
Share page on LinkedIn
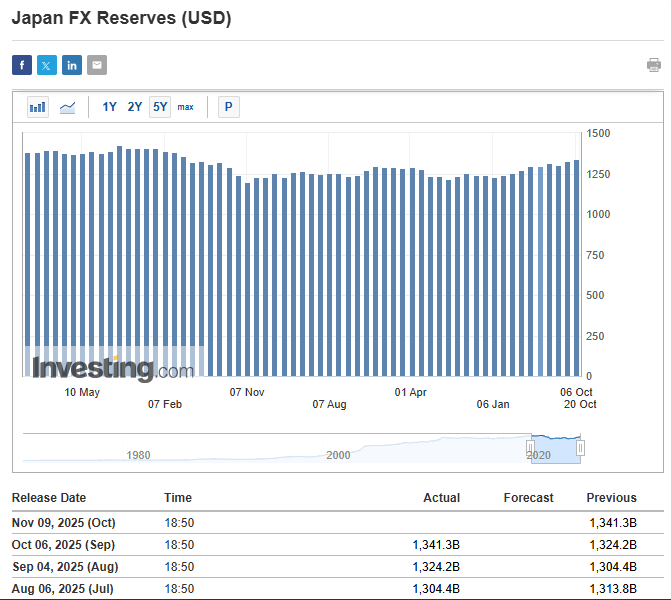[72, 65]
